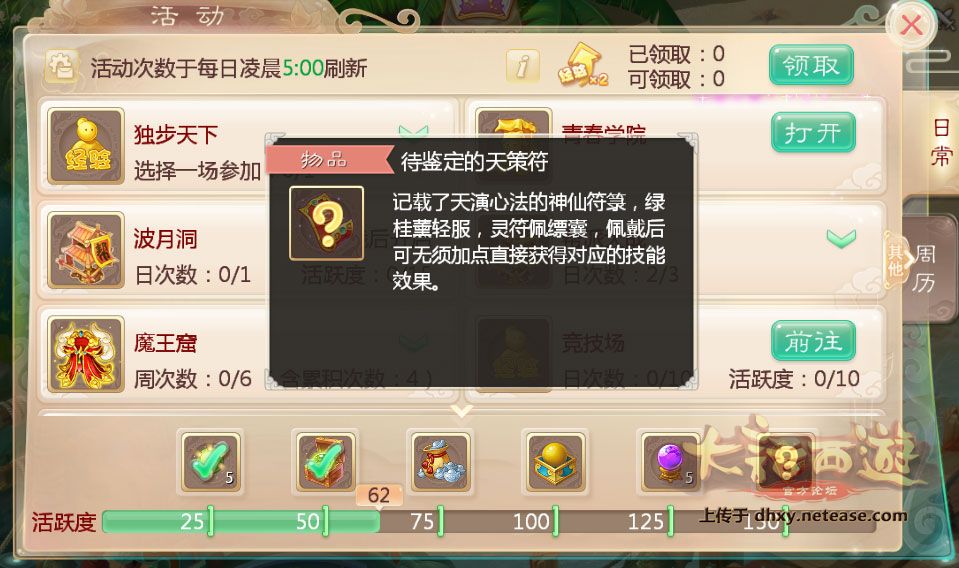Screen dimensions: 959x568
Task: Switch to the 日常 side tab
Action: coord(941,143)
